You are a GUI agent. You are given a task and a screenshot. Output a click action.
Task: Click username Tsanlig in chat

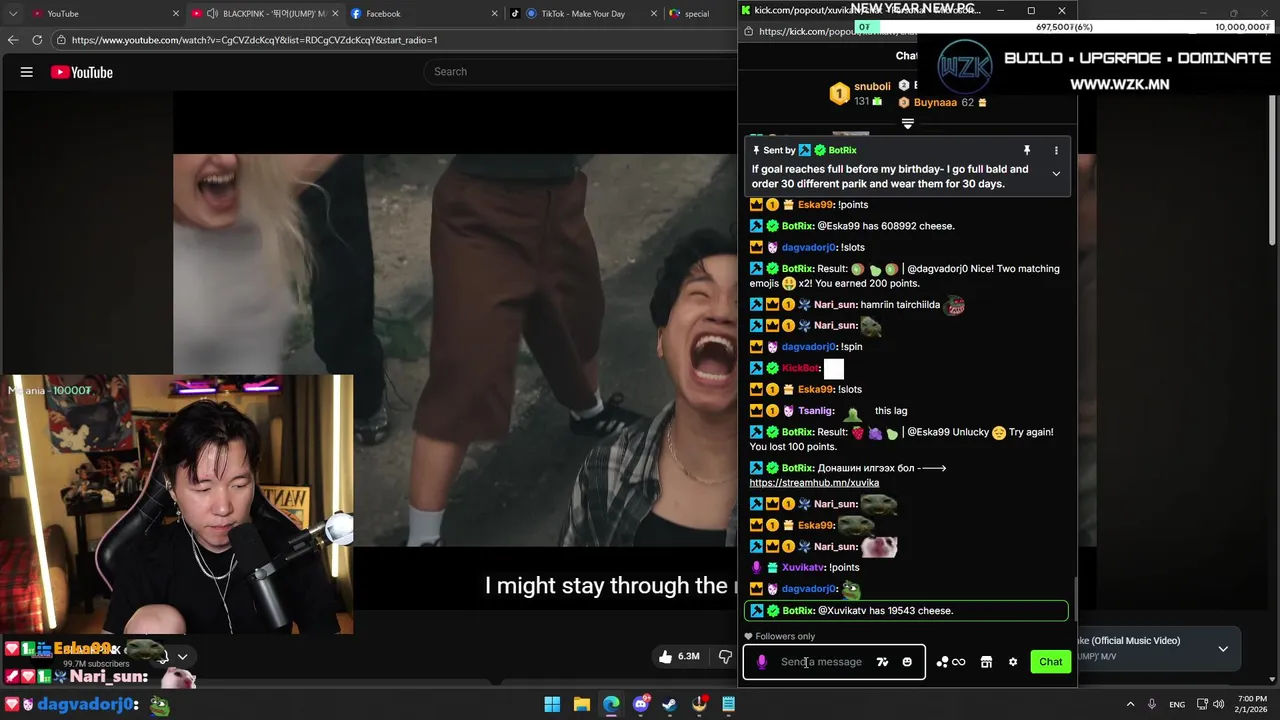[x=815, y=411]
